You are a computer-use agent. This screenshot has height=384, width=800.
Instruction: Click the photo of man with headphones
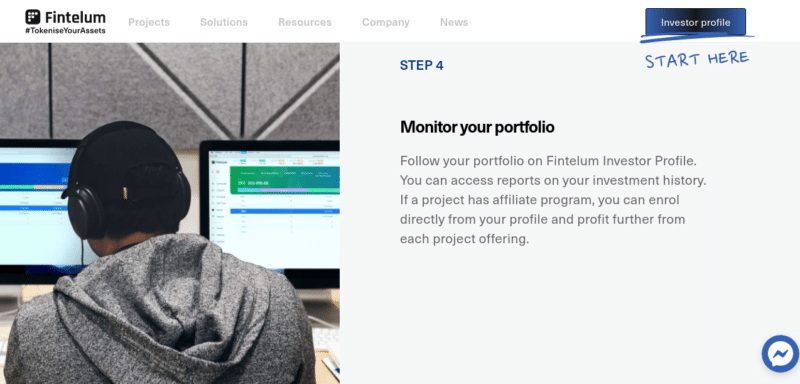(170, 213)
